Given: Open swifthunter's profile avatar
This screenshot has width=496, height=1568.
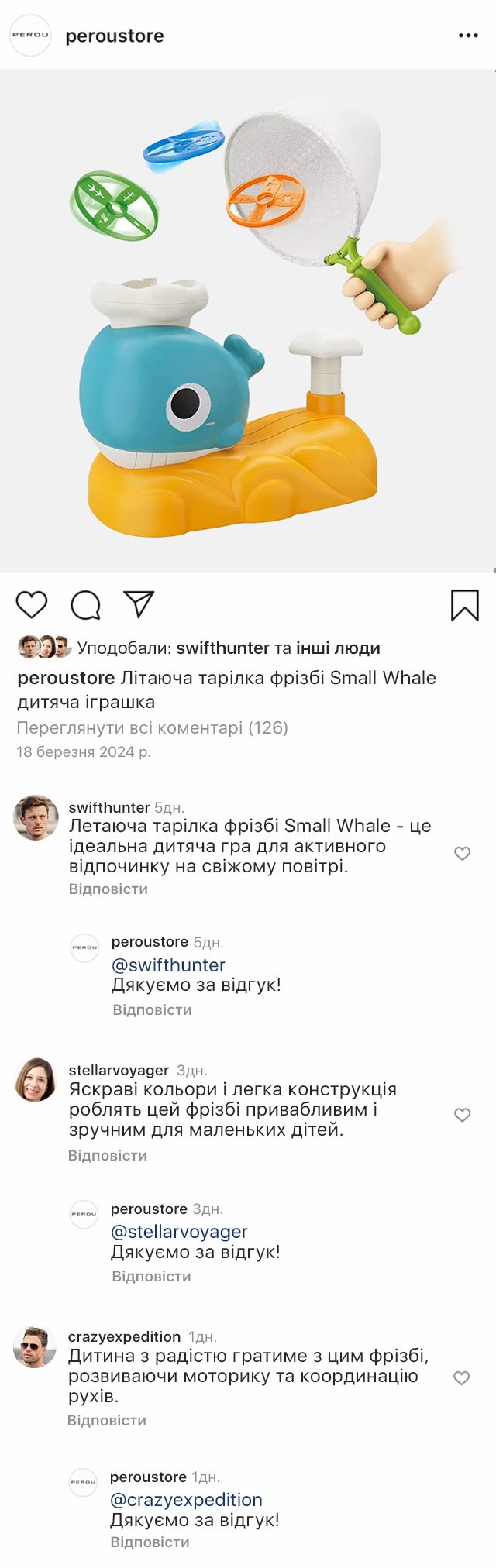Looking at the screenshot, I should [x=36, y=817].
